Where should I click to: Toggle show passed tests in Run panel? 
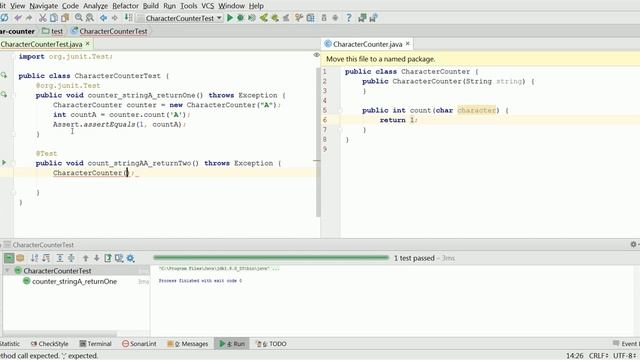(9, 258)
